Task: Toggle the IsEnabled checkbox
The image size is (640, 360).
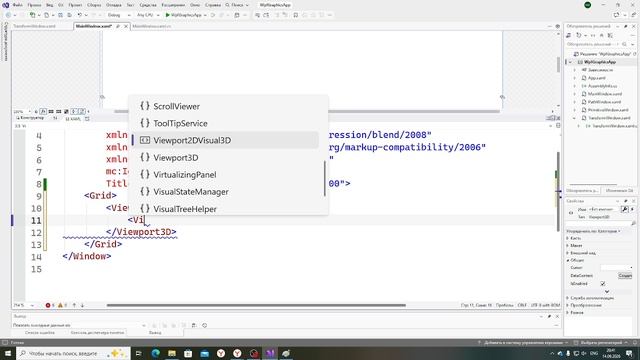Action: click(x=602, y=284)
